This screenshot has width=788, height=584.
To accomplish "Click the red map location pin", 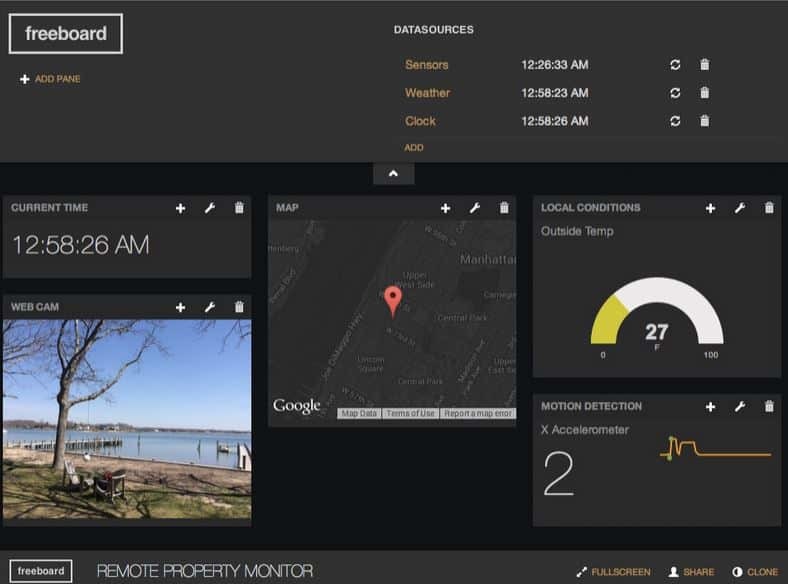I will (x=392, y=301).
